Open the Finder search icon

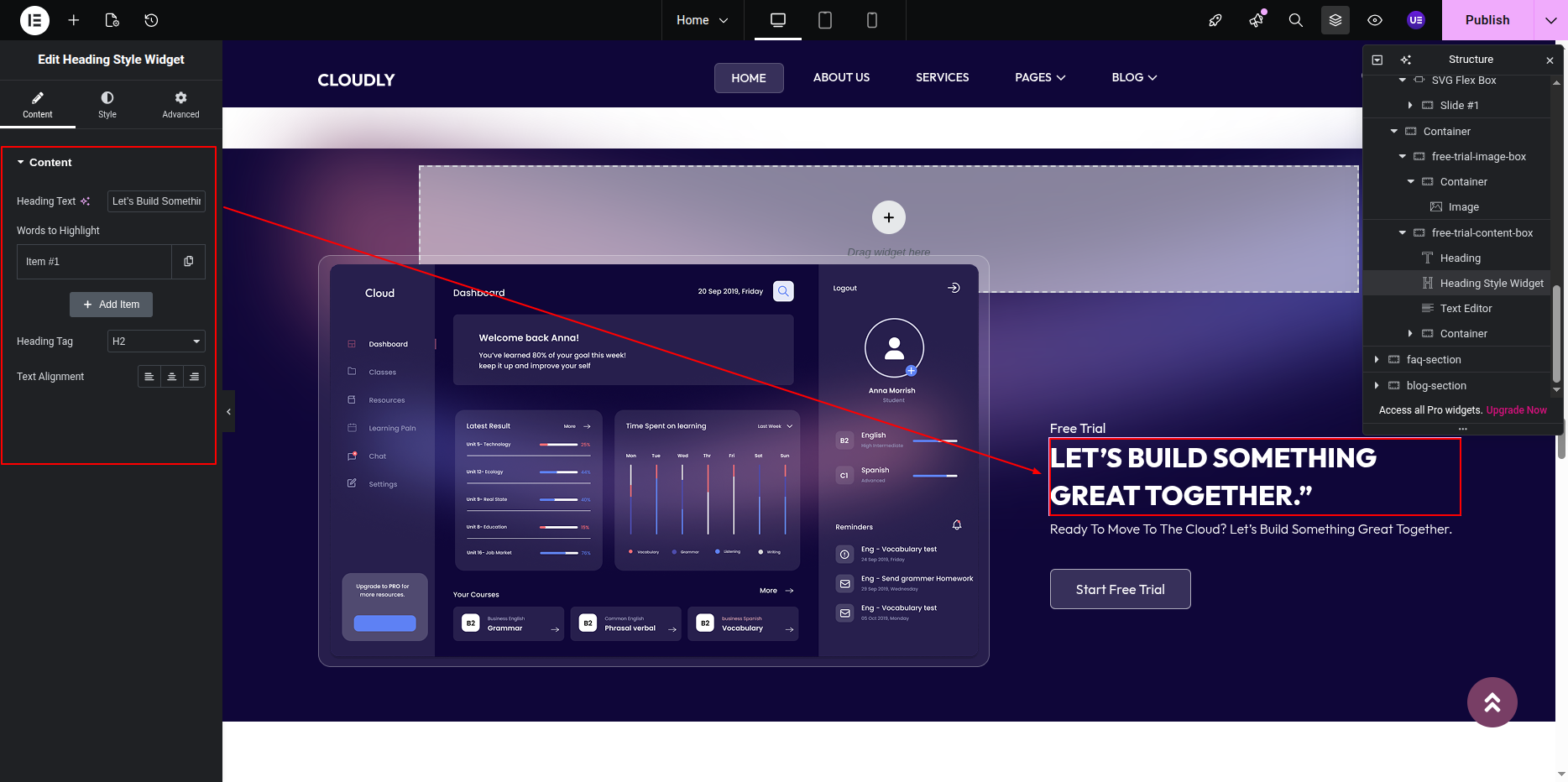click(x=1296, y=20)
